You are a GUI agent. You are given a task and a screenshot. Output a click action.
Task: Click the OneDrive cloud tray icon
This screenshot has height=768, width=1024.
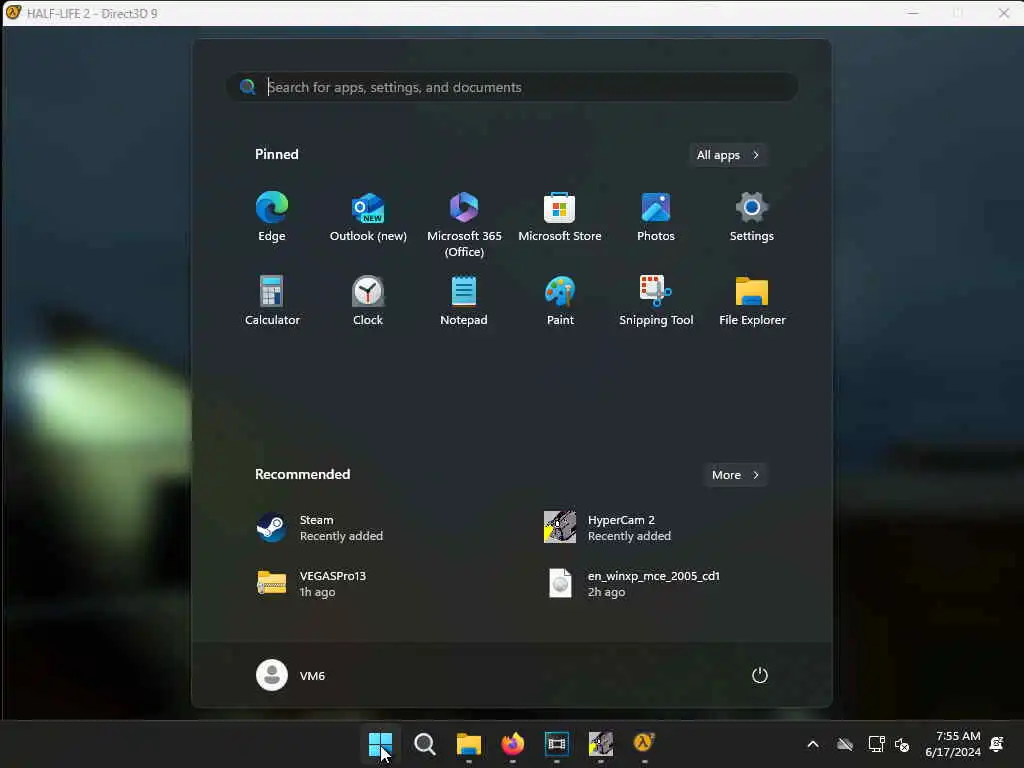click(x=845, y=744)
